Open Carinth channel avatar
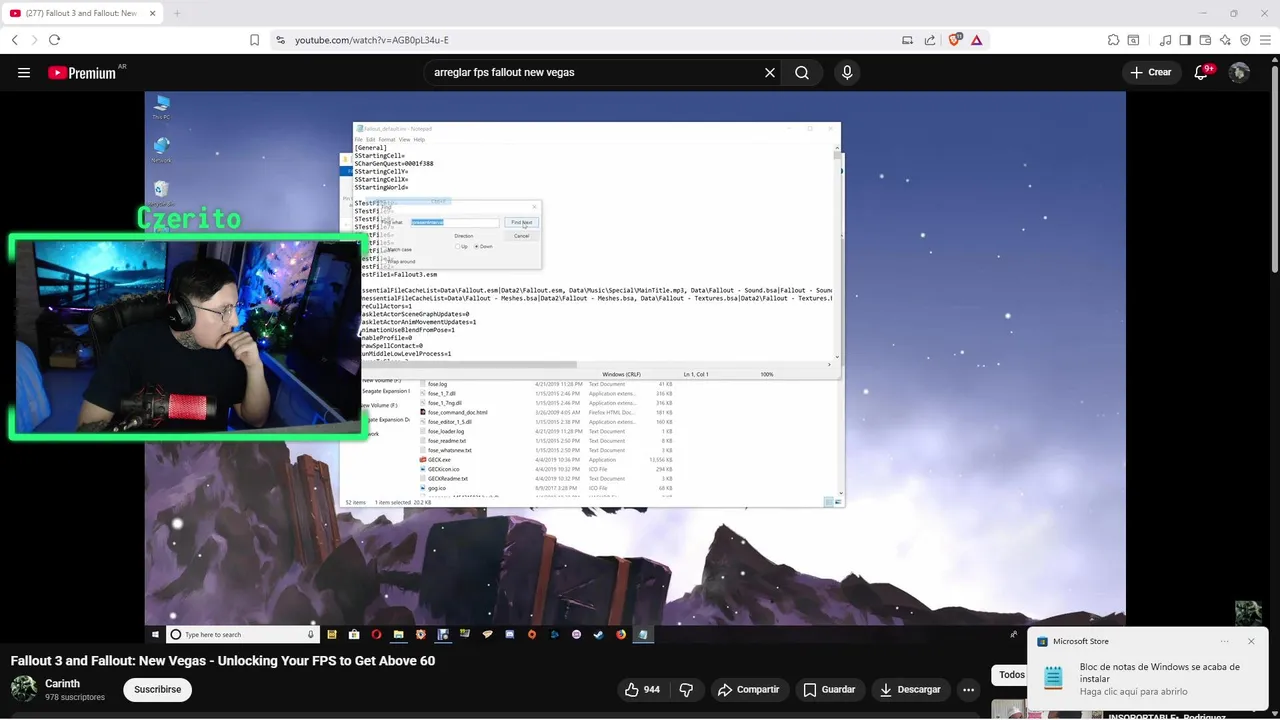 click(x=24, y=689)
